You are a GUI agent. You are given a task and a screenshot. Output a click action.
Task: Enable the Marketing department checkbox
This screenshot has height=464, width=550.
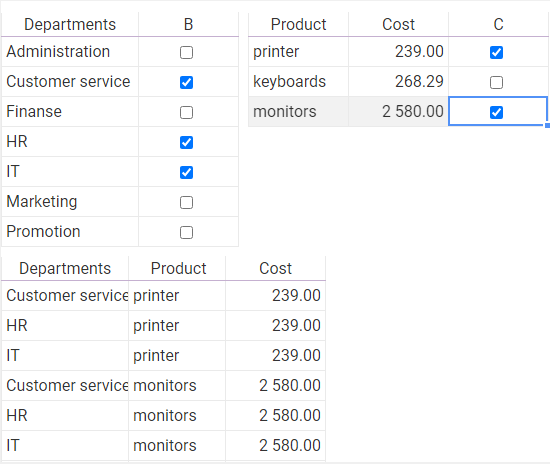tap(186, 202)
